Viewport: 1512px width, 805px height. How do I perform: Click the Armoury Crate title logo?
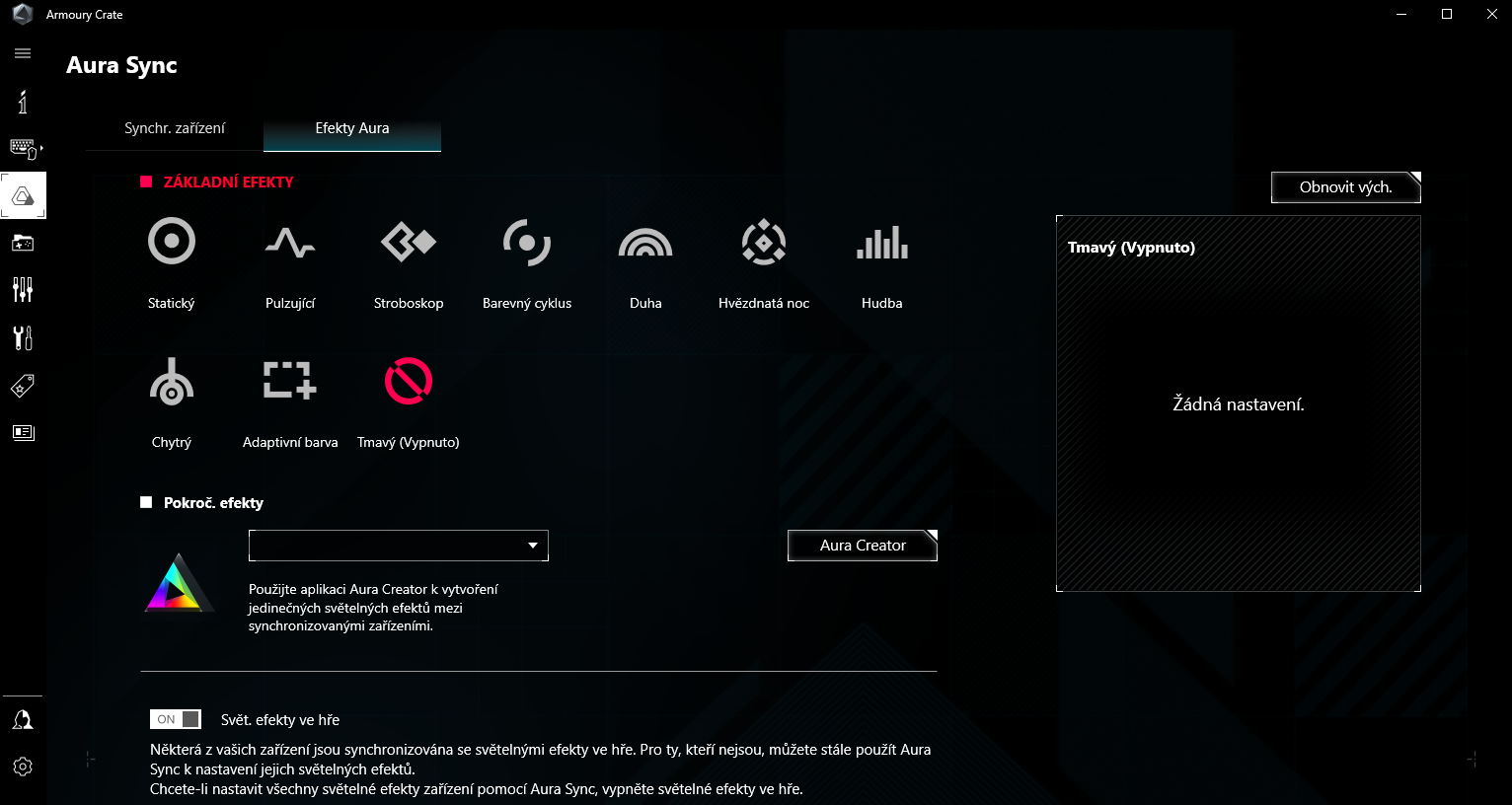(23, 15)
